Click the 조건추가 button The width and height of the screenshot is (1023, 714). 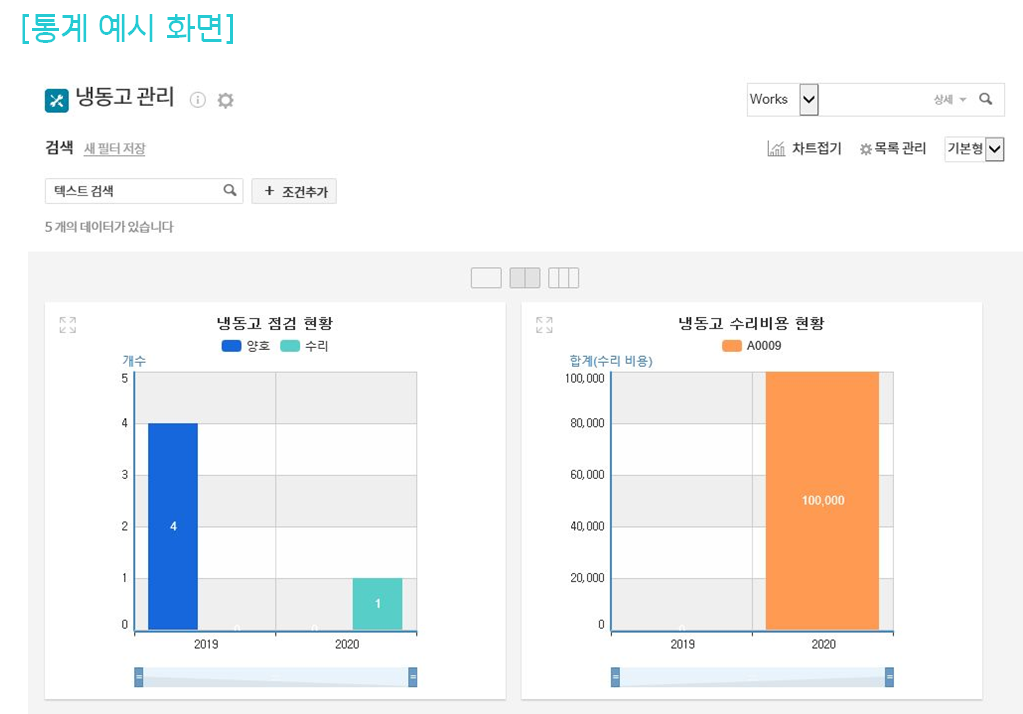coord(294,191)
